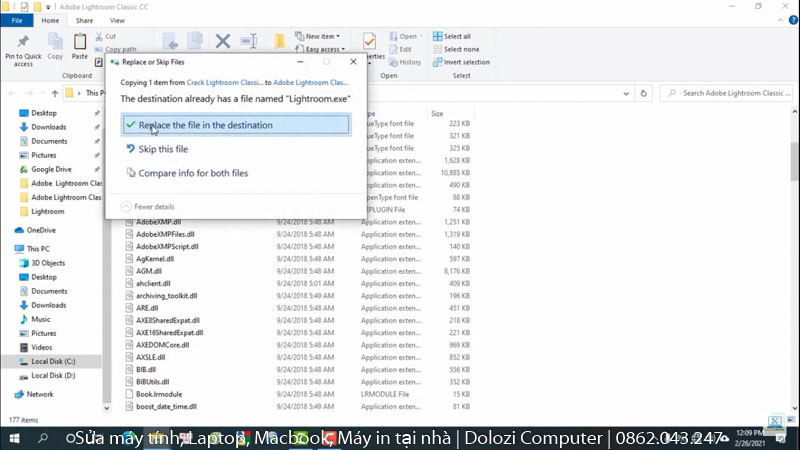Image resolution: width=800 pixels, height=450 pixels.
Task: Collapse the Fewer details expander
Action: click(149, 206)
